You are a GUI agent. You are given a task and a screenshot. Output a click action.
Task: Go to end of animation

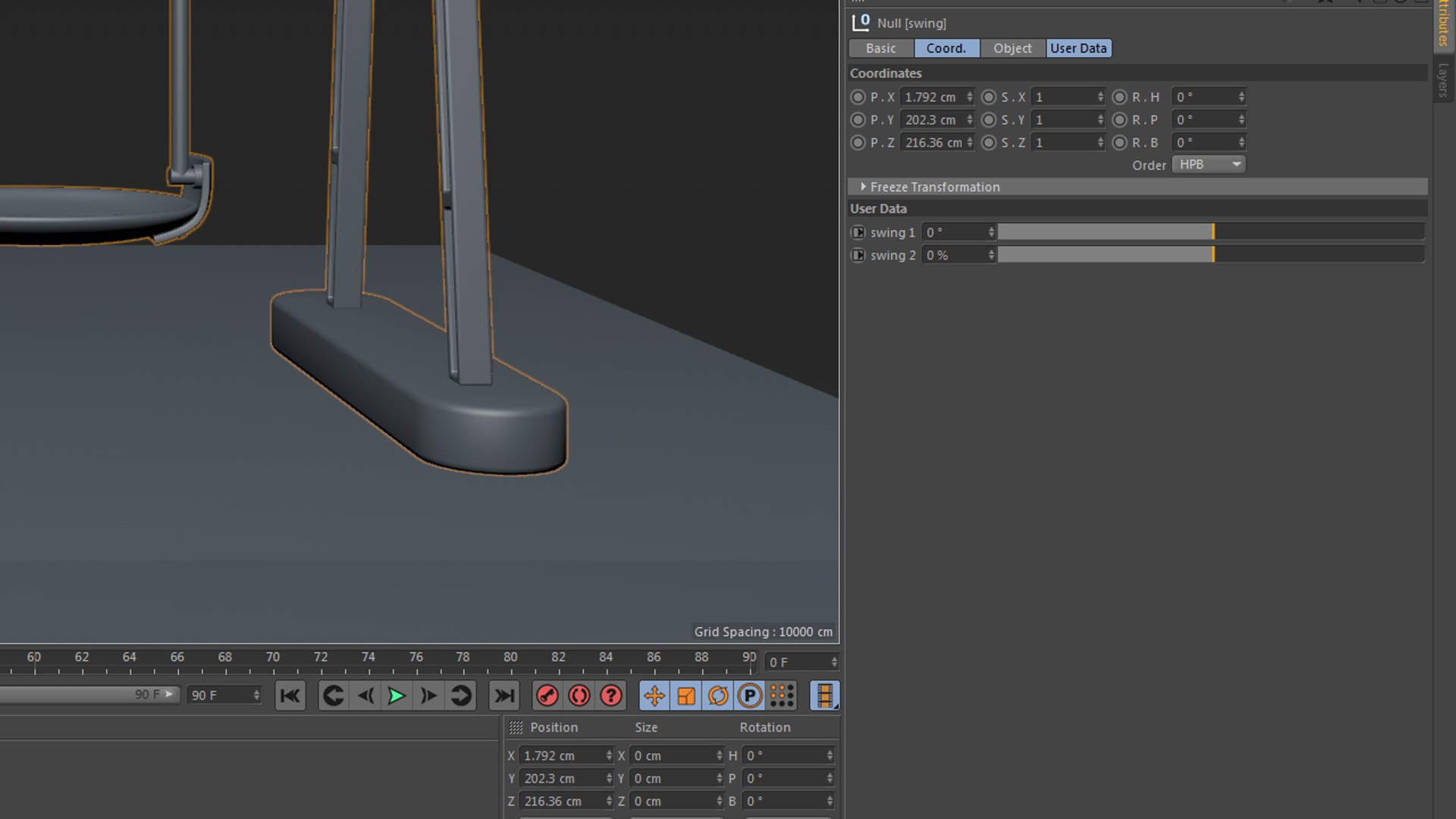pyautogui.click(x=504, y=695)
